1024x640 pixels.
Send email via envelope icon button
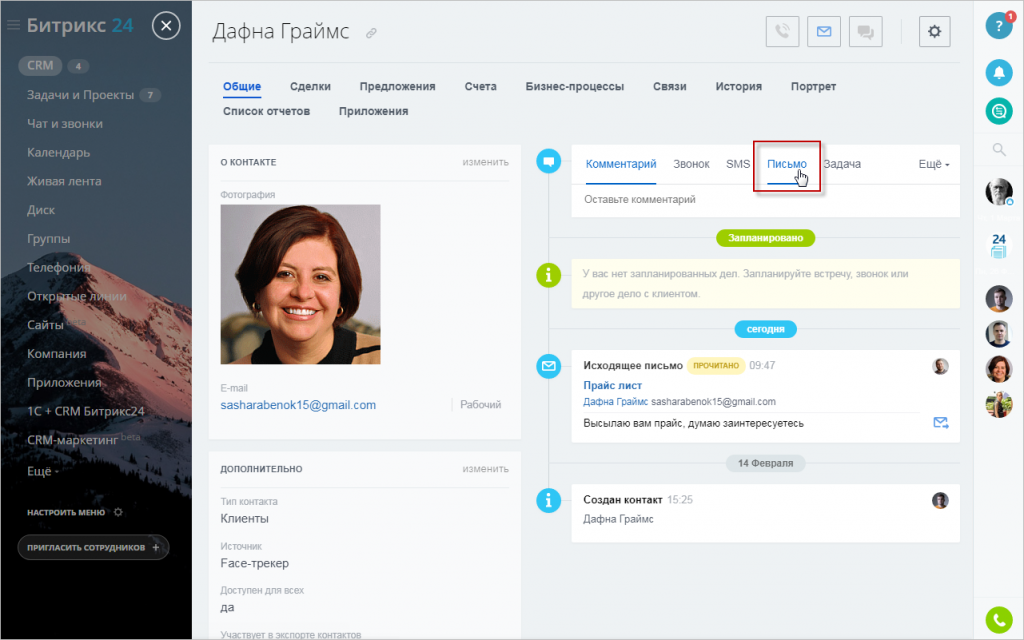(824, 31)
